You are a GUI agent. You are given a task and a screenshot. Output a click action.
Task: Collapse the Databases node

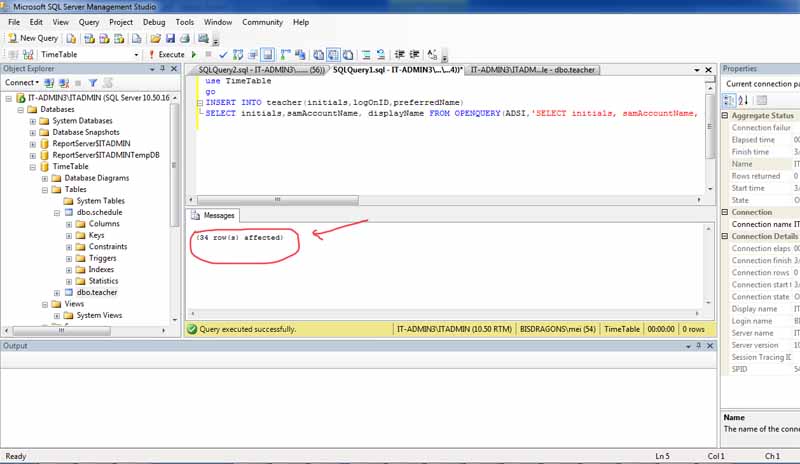20,110
